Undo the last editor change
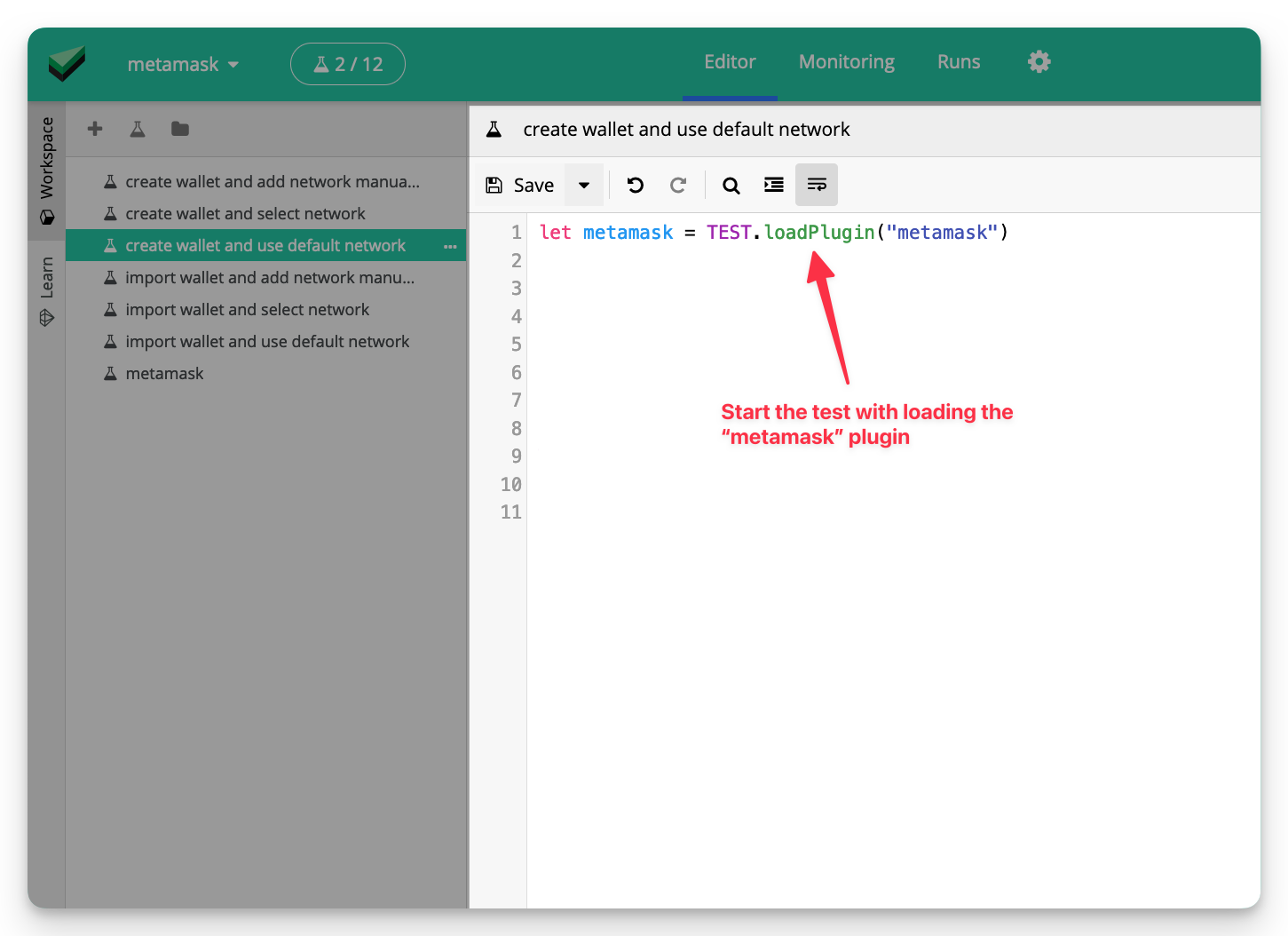 636,185
